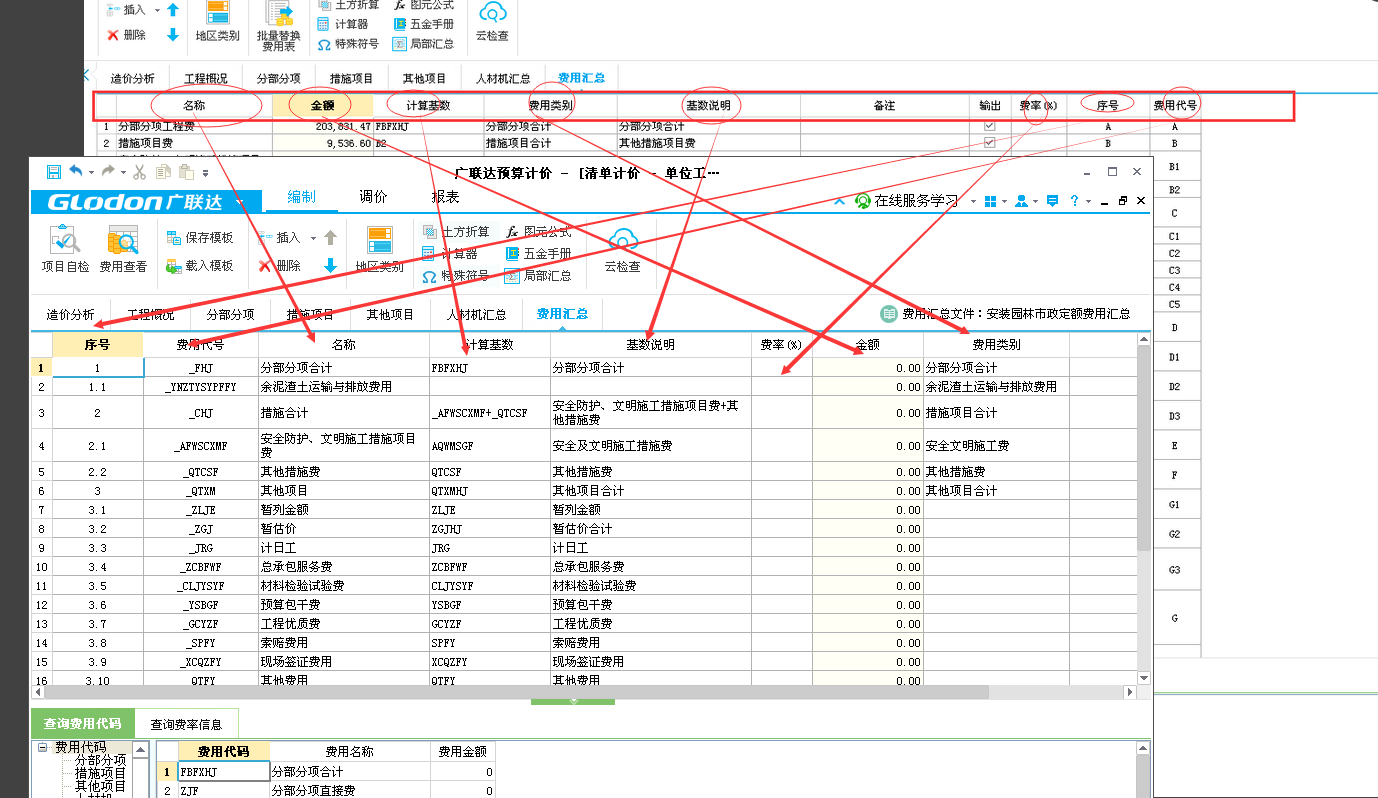Image resolution: width=1378 pixels, height=798 pixels.
Task: Click the scissors cut icon
Action: tap(140, 172)
